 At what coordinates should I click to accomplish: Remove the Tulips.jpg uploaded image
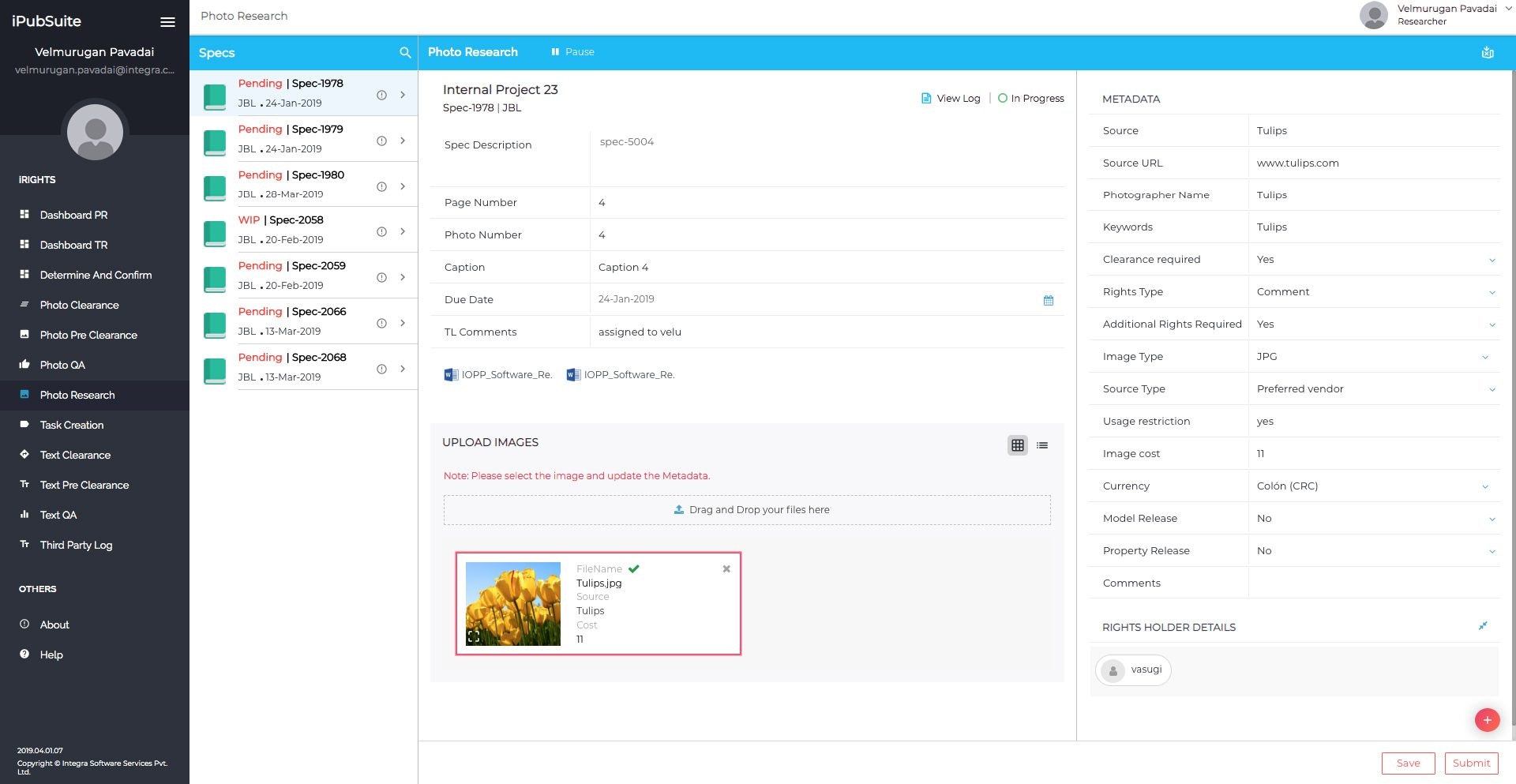[x=726, y=569]
